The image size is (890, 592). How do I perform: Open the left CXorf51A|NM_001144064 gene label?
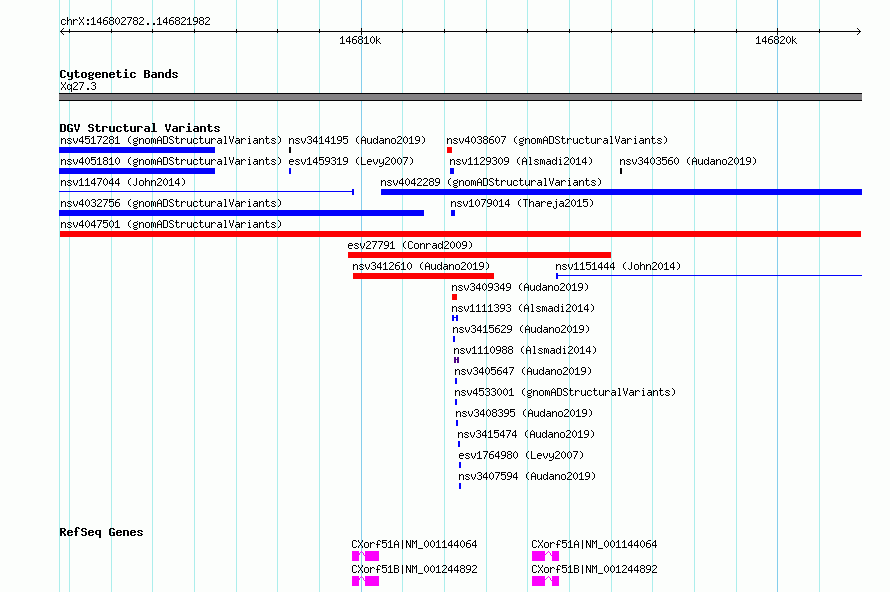click(414, 544)
